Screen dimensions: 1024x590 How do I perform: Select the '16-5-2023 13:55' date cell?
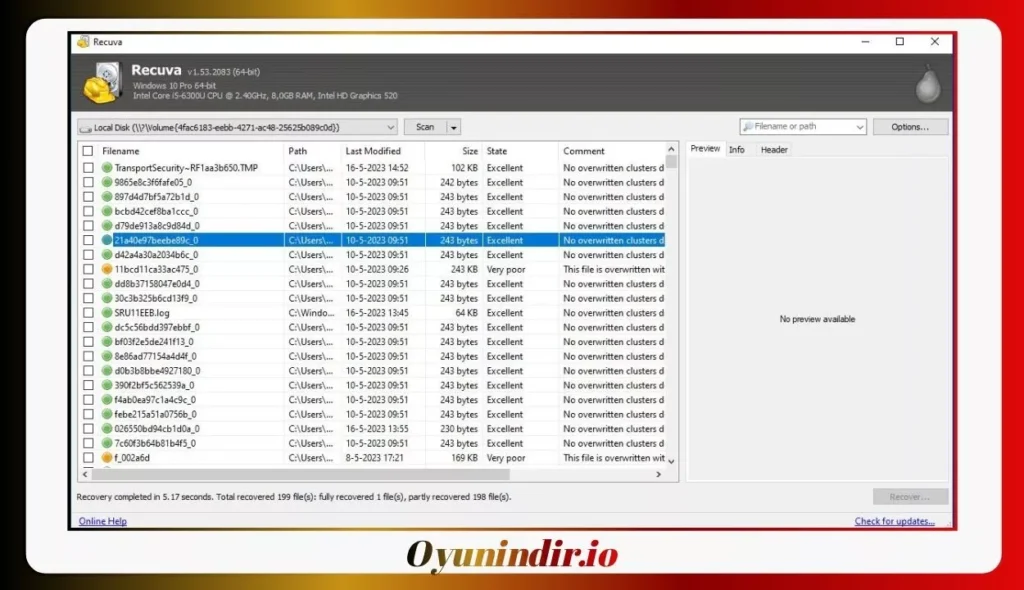click(377, 429)
